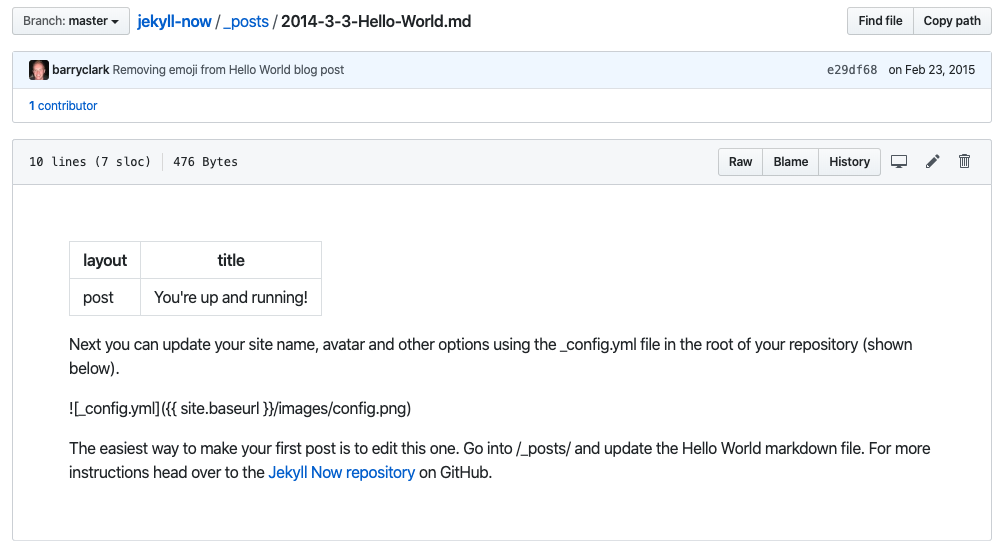Open the file History
Viewport: 1002px width, 547px height.
[x=849, y=162]
